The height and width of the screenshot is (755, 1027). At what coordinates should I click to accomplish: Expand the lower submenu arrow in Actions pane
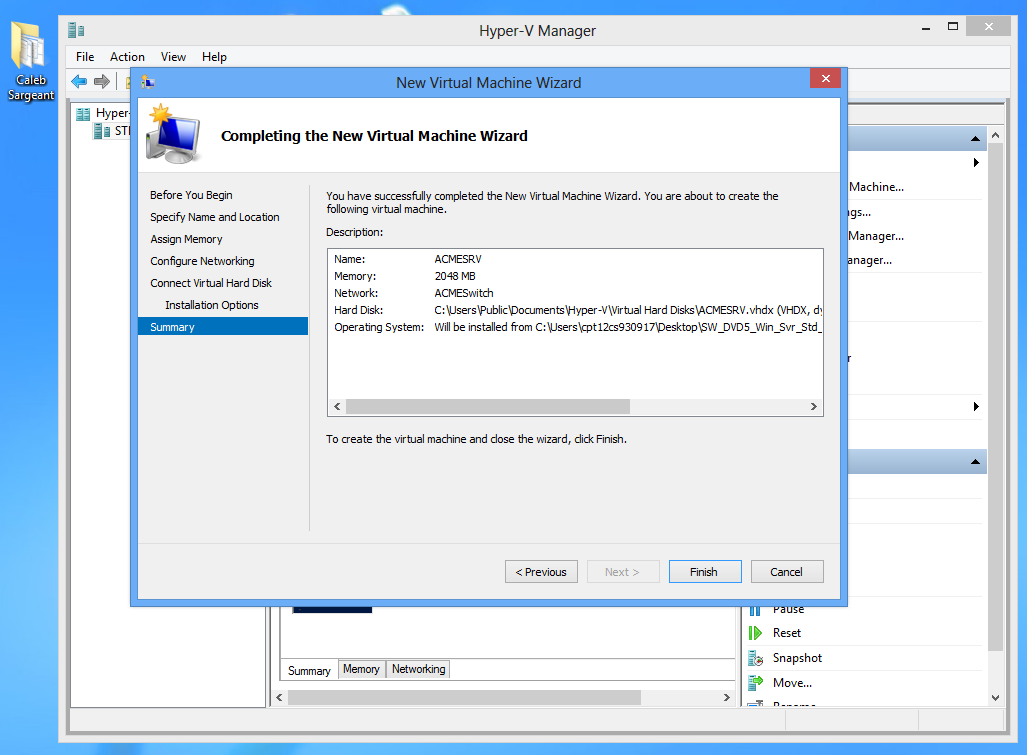tap(976, 407)
